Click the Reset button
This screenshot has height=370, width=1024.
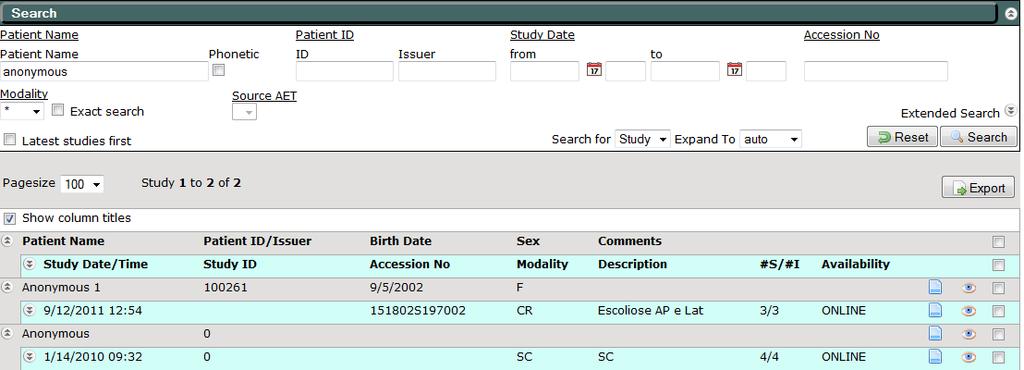903,137
